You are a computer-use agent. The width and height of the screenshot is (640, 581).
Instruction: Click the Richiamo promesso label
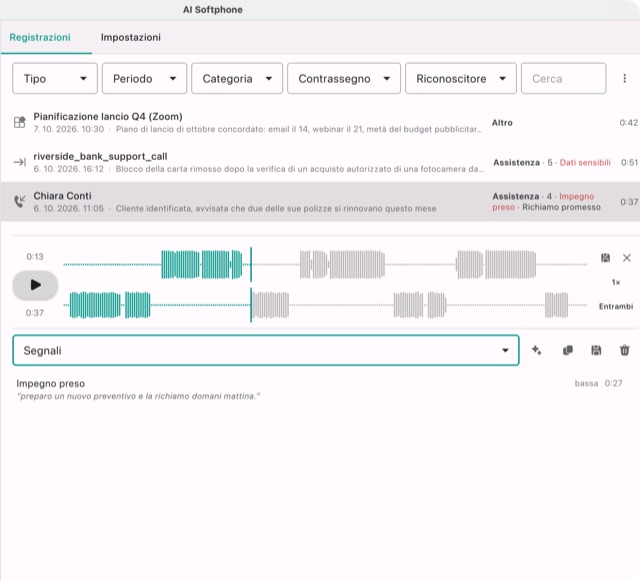click(x=561, y=207)
